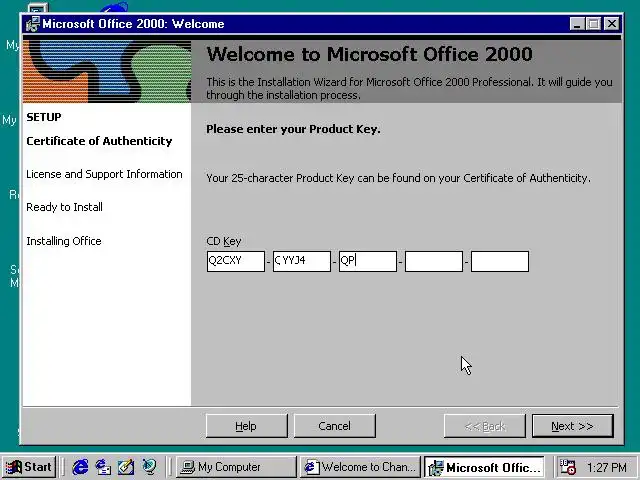Click the empty fifth CD Key field

tap(500, 261)
